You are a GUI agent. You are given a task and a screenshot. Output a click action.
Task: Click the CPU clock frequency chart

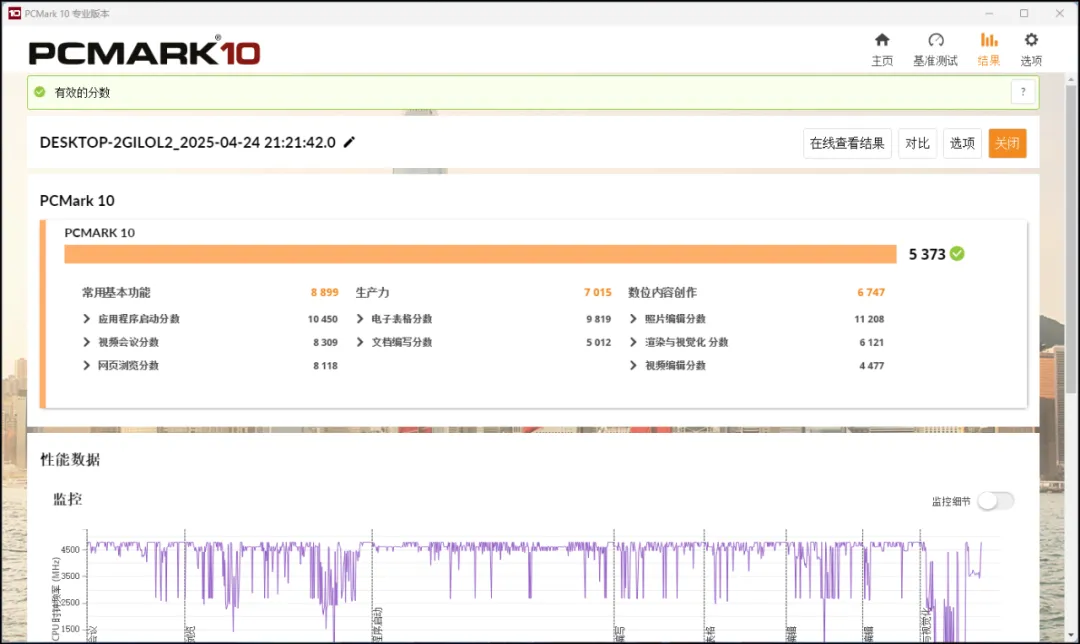pos(542,585)
